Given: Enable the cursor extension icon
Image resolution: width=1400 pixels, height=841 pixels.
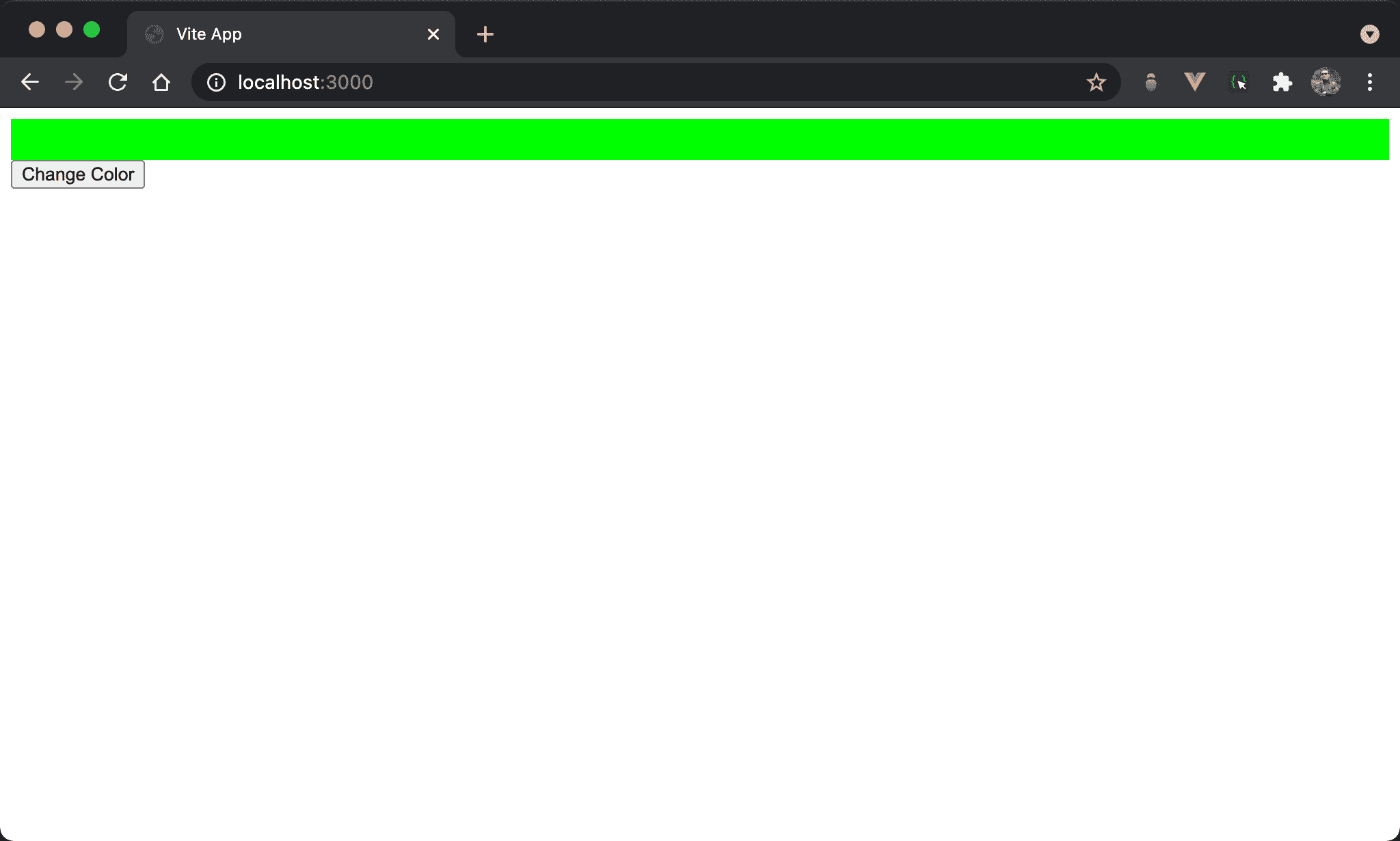Looking at the screenshot, I should click(x=1240, y=83).
